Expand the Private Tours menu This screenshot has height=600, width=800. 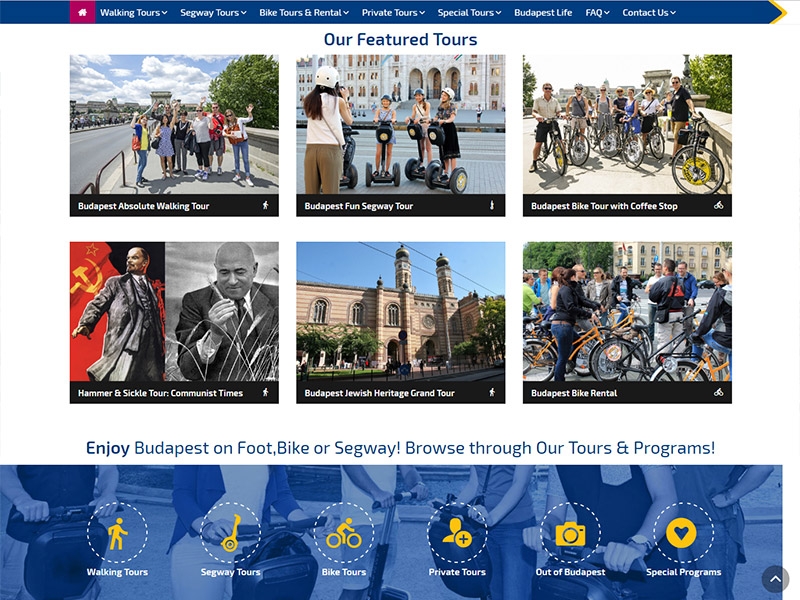point(393,12)
